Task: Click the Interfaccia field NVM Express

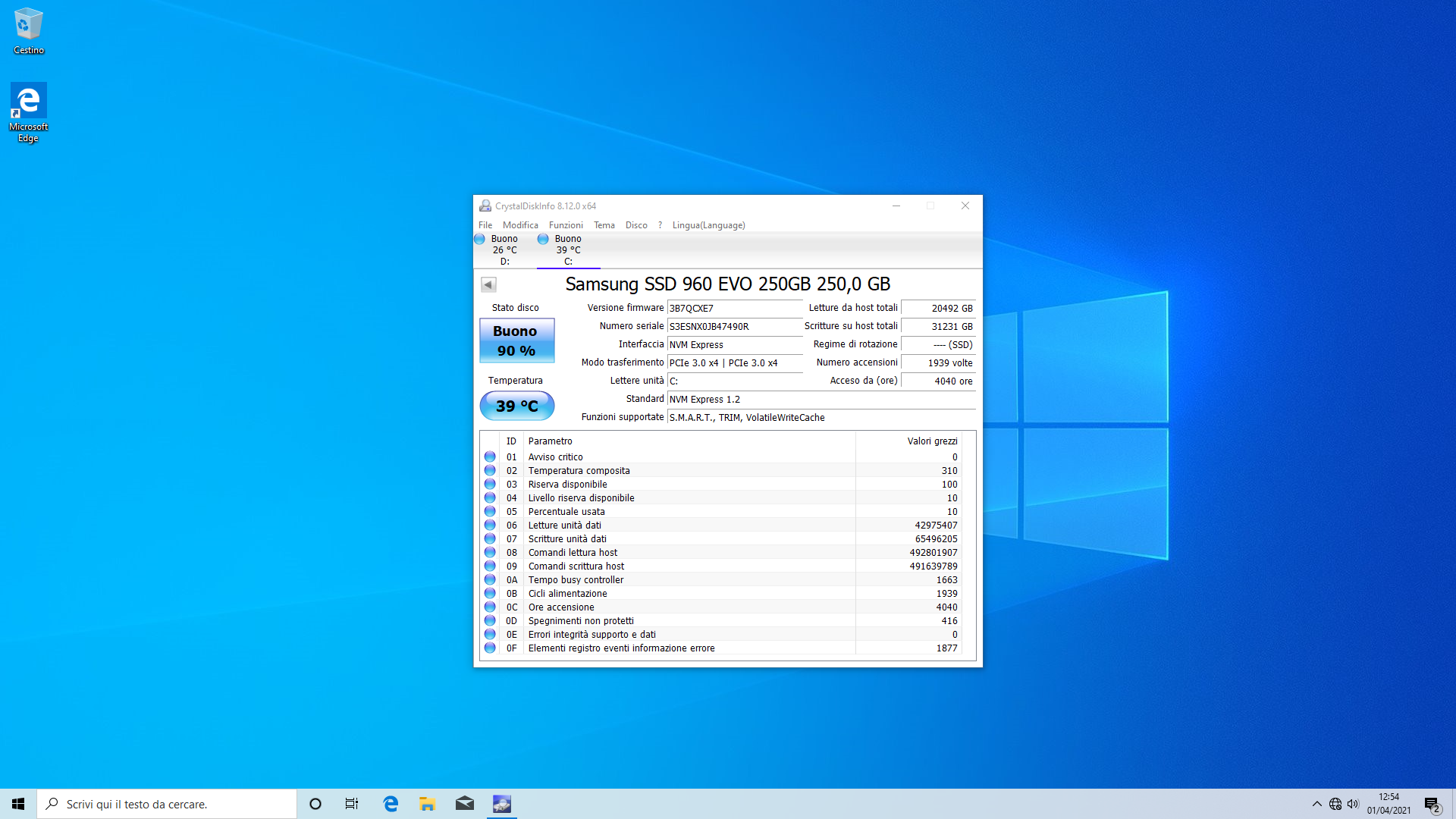Action: 735,344
